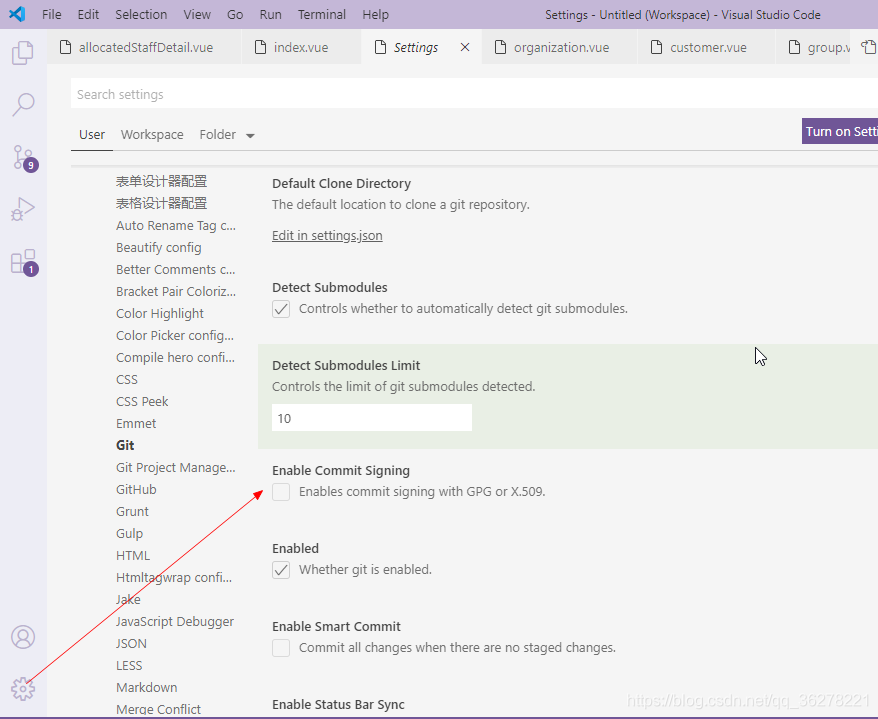The height and width of the screenshot is (719, 878).
Task: Open the Edit menu
Action: (x=88, y=15)
